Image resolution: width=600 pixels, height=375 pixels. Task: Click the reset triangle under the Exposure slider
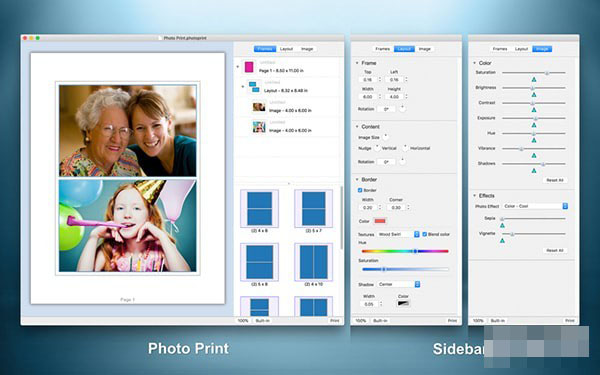(534, 125)
